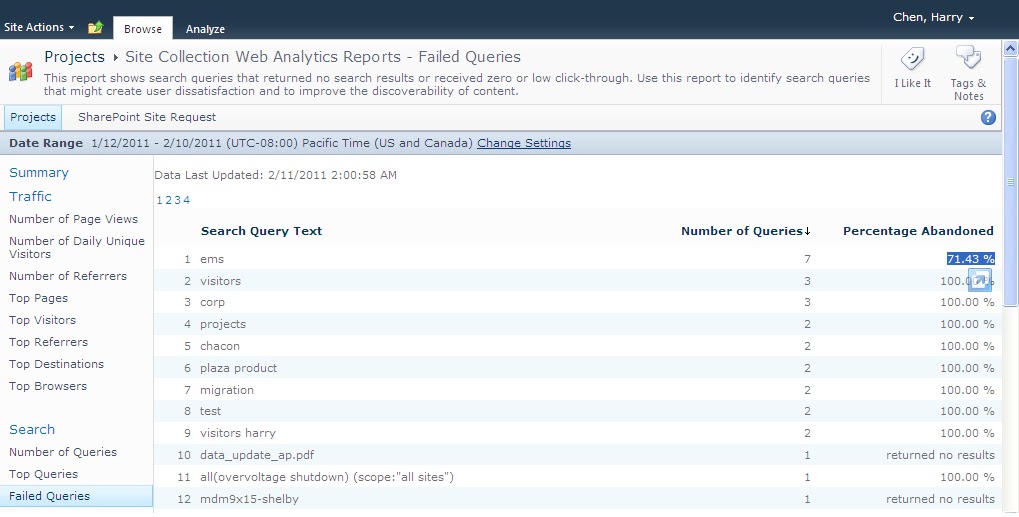Click 'returned no results' for data_update_ap.pdf
This screenshot has width=1019, height=517.
pos(940,455)
